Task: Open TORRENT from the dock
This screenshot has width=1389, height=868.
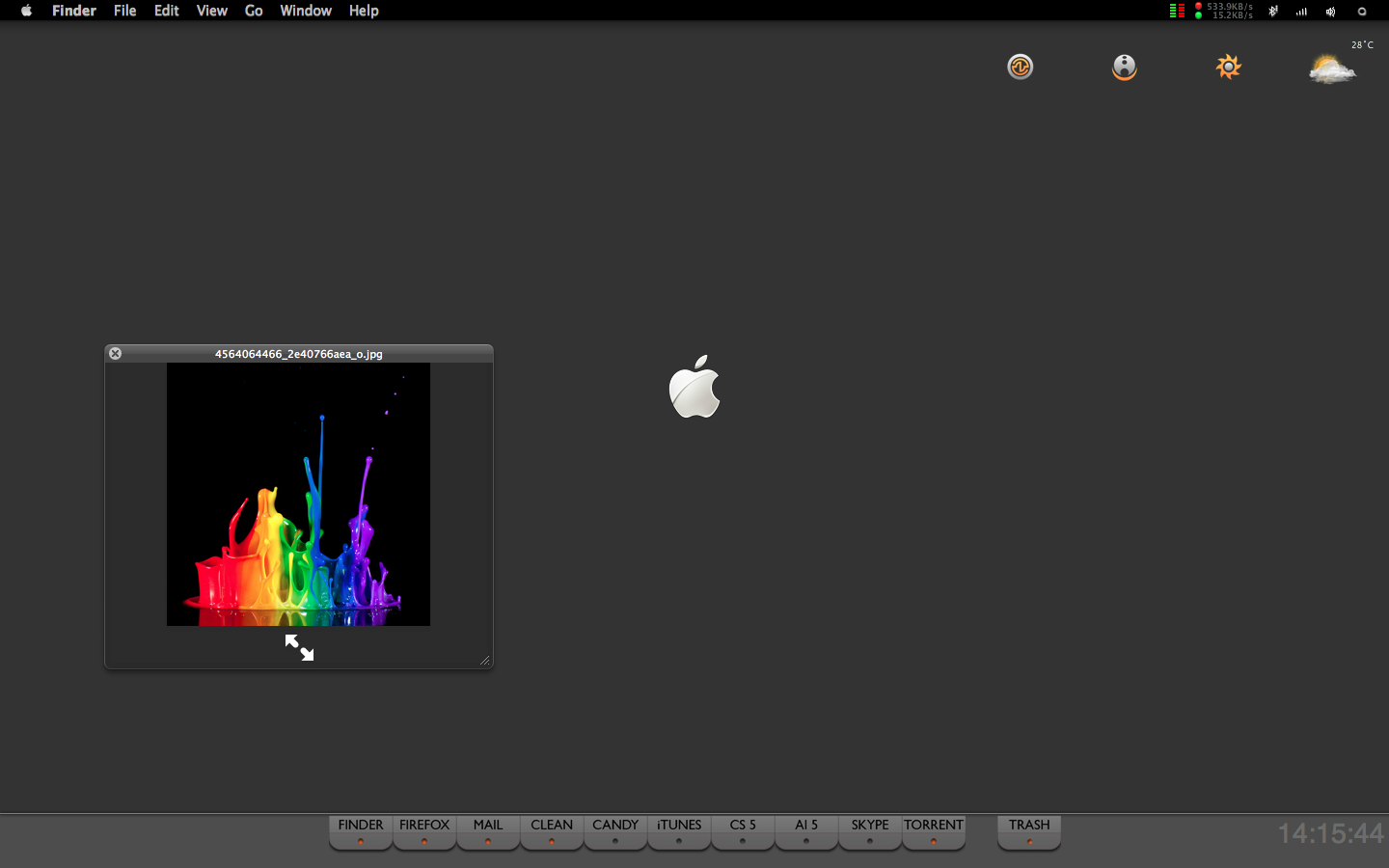Action: (934, 832)
